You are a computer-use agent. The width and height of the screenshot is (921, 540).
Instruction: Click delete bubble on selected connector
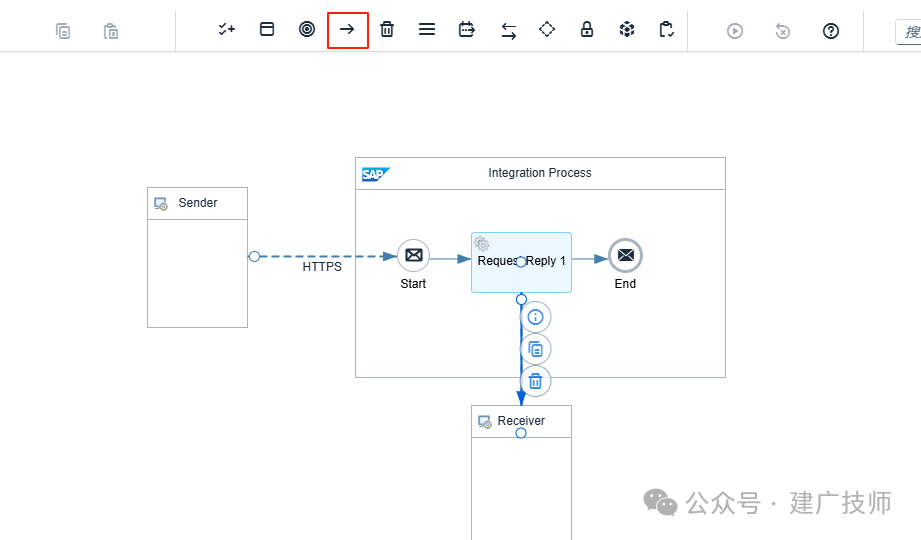[535, 381]
